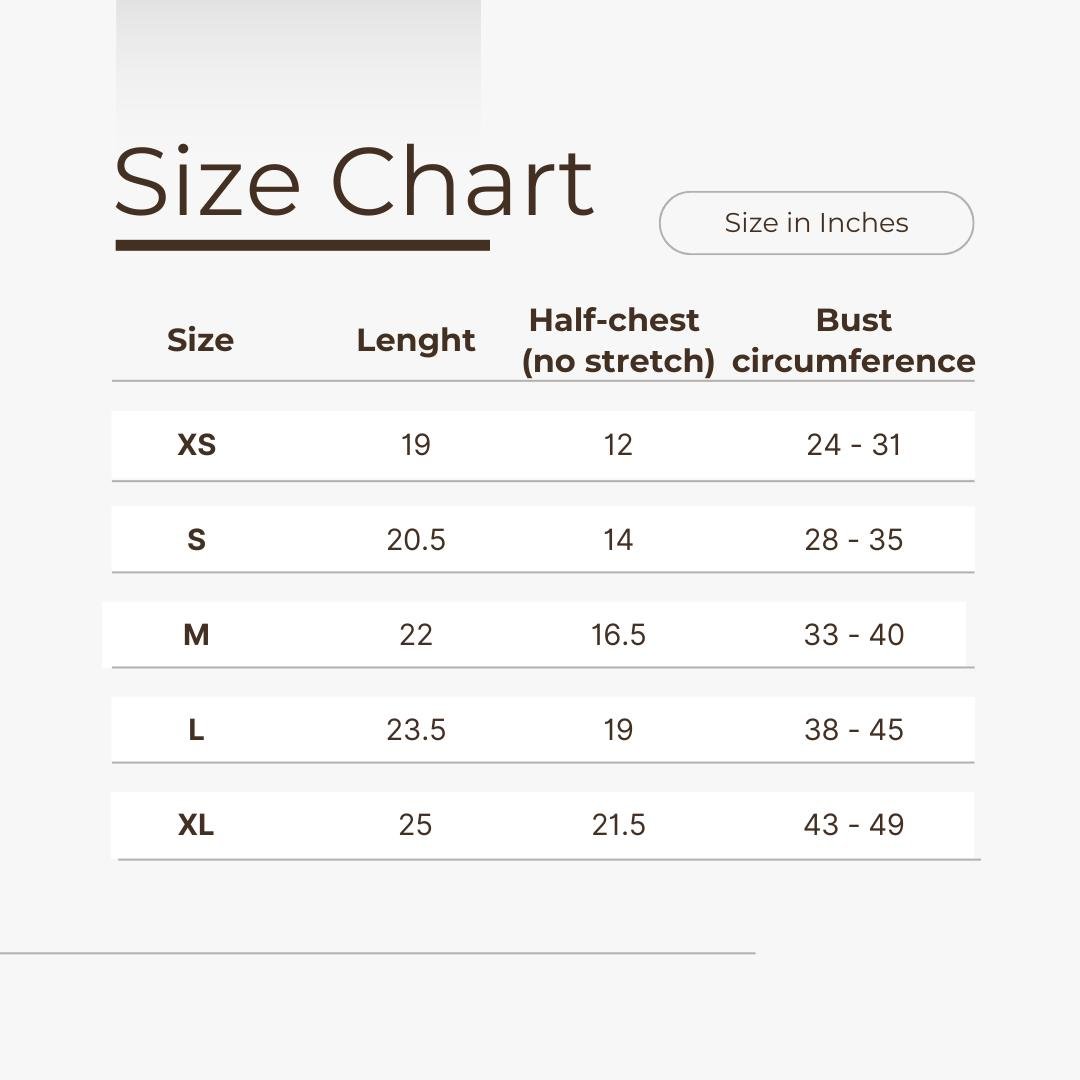Image resolution: width=1080 pixels, height=1080 pixels.
Task: Select the Lenght column header
Action: [x=416, y=341]
